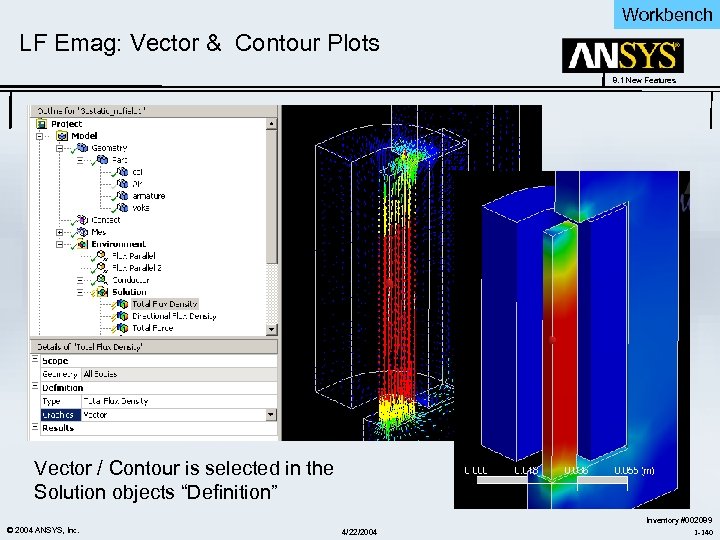
Task: Click the outline vertical scrollbar thumb
Action: click(271, 197)
